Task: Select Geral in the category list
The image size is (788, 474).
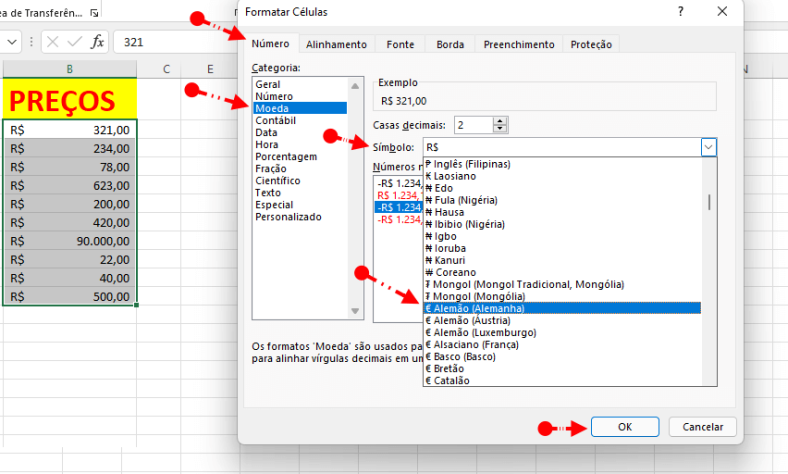Action: [x=300, y=84]
